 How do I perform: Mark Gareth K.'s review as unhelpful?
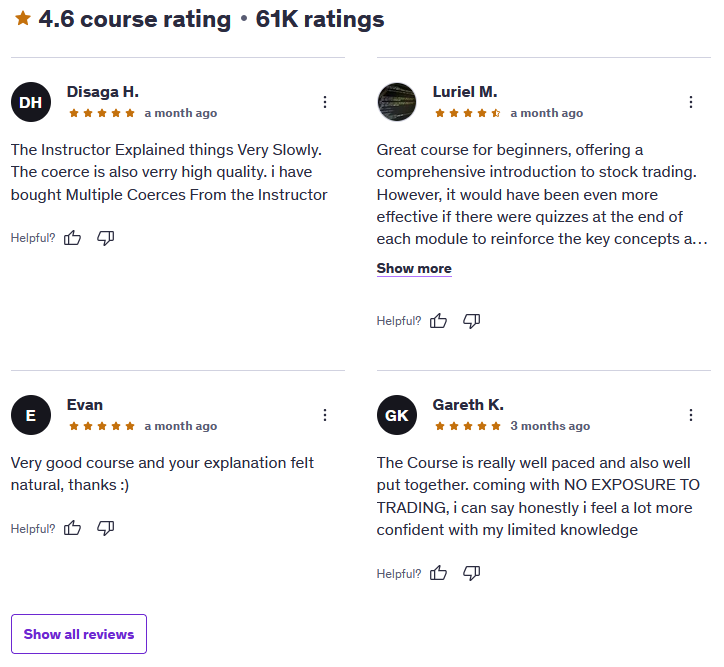tap(472, 573)
